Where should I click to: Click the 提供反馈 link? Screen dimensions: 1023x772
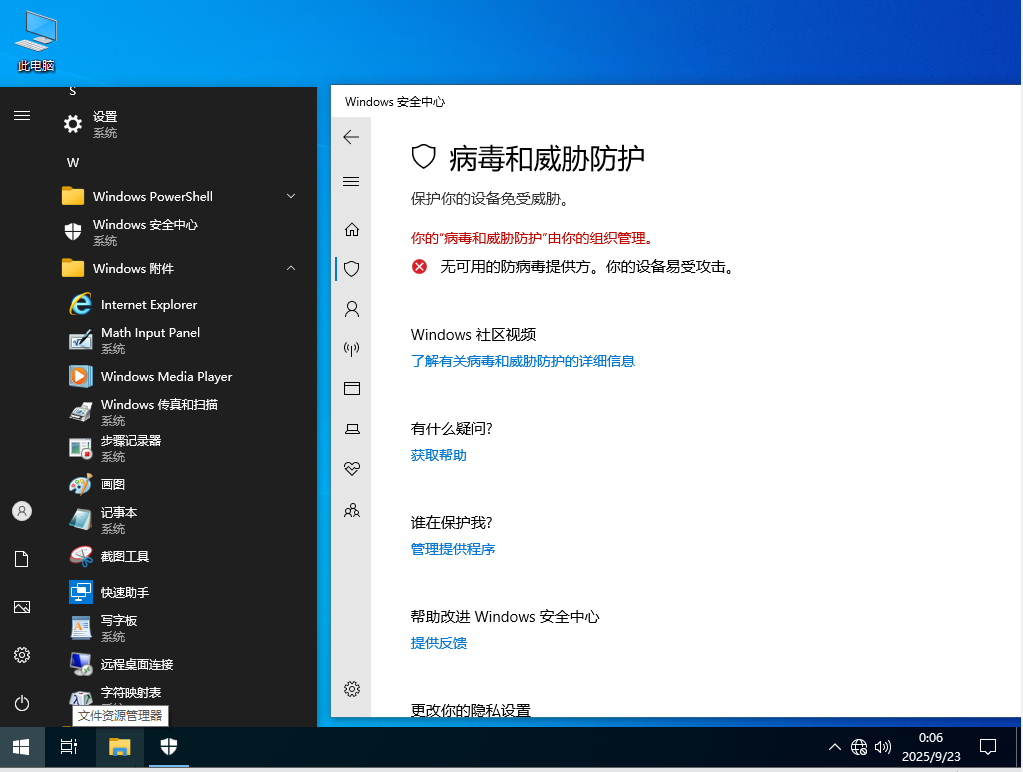(x=438, y=643)
